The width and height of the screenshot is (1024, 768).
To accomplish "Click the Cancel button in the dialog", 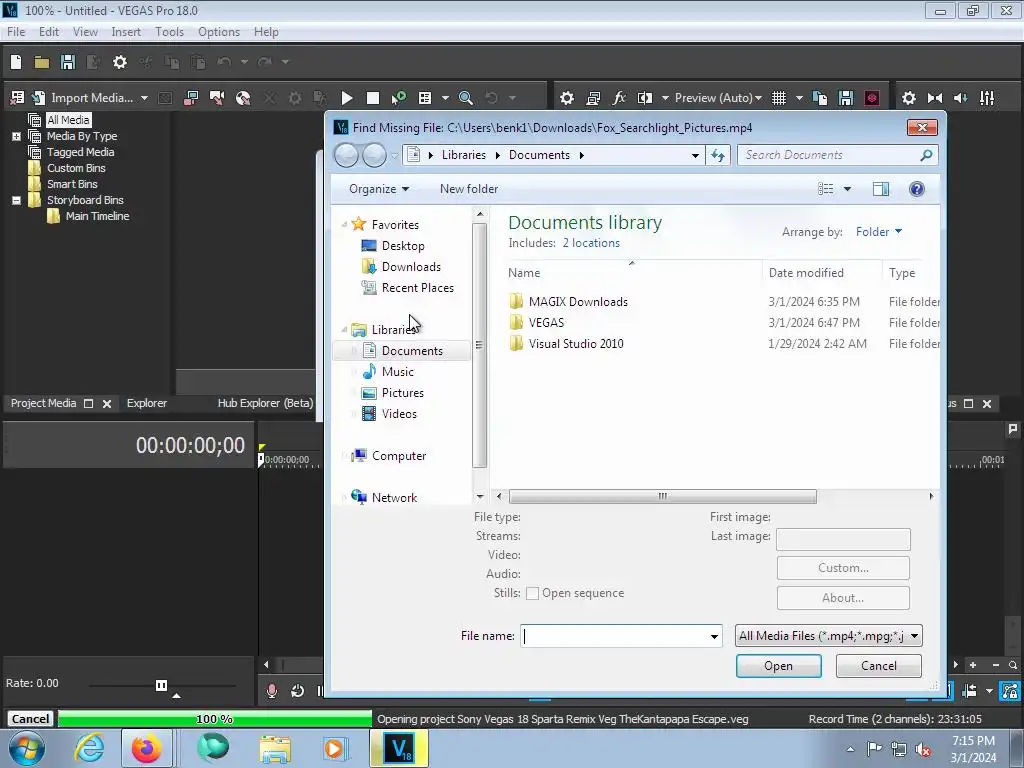I will tap(878, 666).
